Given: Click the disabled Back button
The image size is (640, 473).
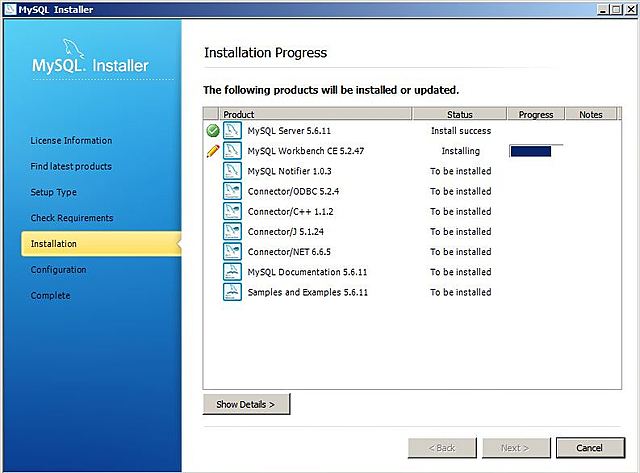Looking at the screenshot, I should tap(442, 448).
